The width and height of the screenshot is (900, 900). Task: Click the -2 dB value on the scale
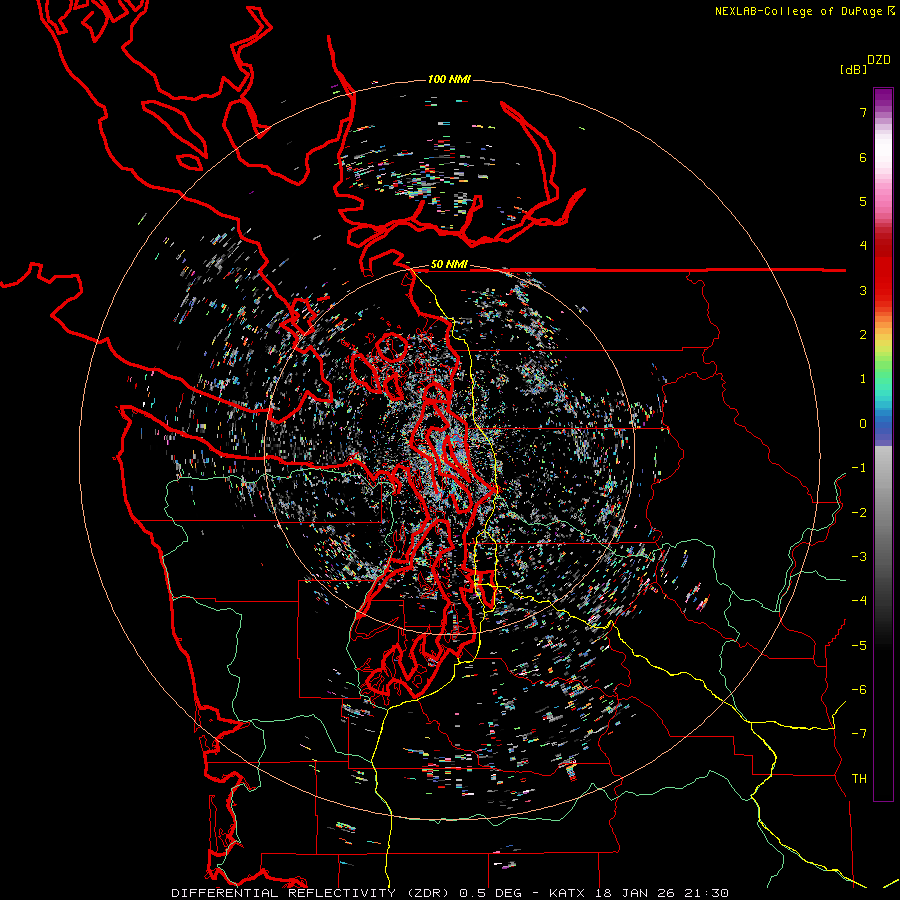click(x=859, y=513)
